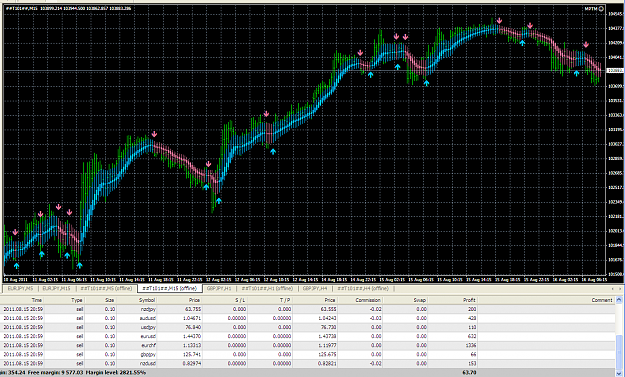This screenshot has width=625, height=377.
Task: Open the ##T101##,H1 (offline) chart tab
Action: tap(267, 288)
